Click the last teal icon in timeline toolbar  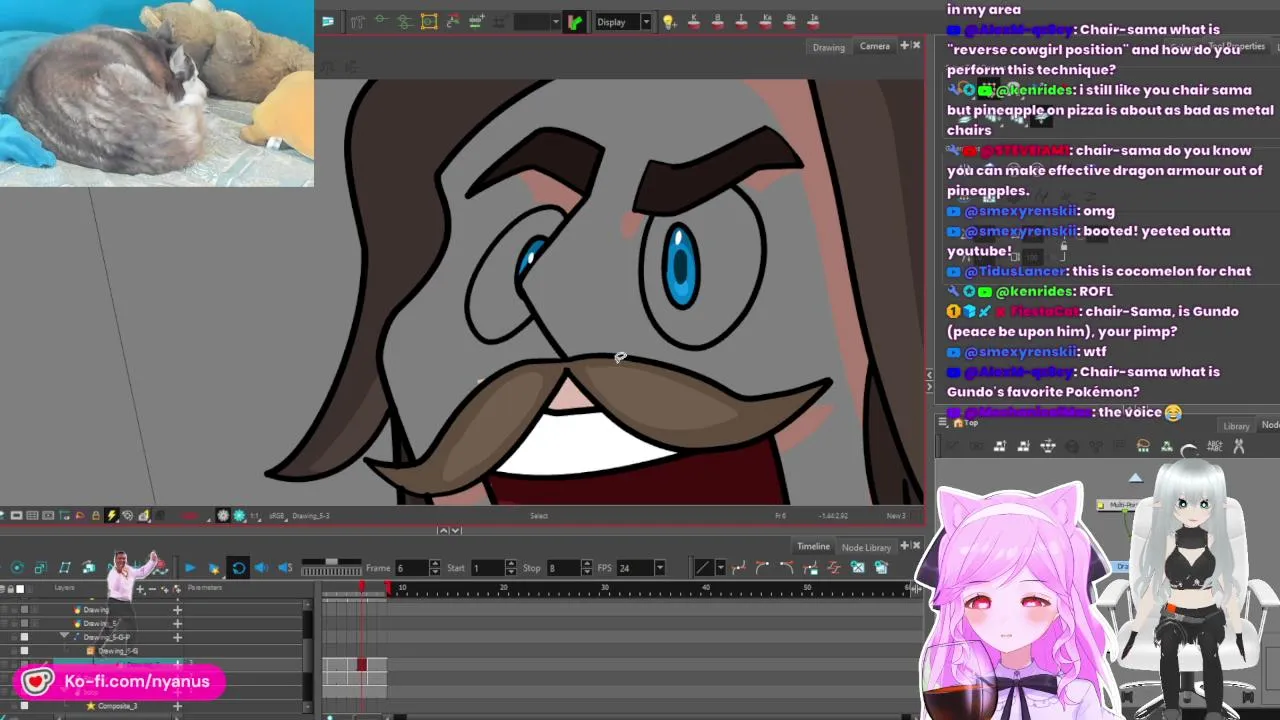pos(881,568)
